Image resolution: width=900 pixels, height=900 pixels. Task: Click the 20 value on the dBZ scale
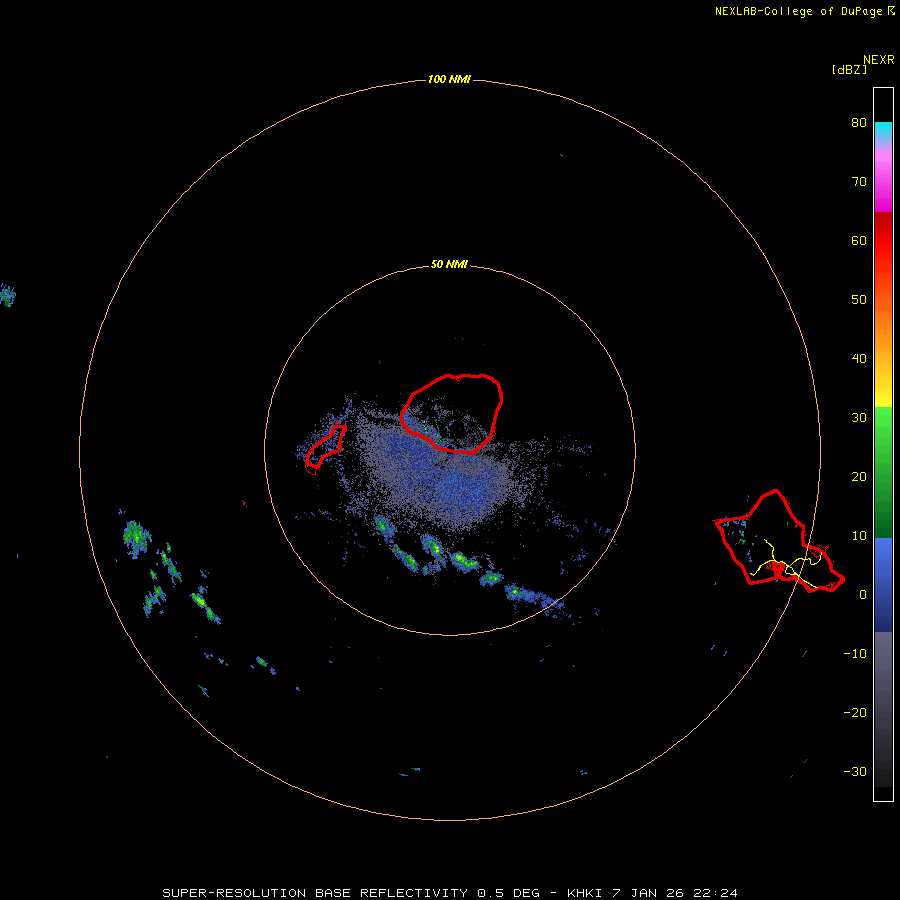point(859,476)
